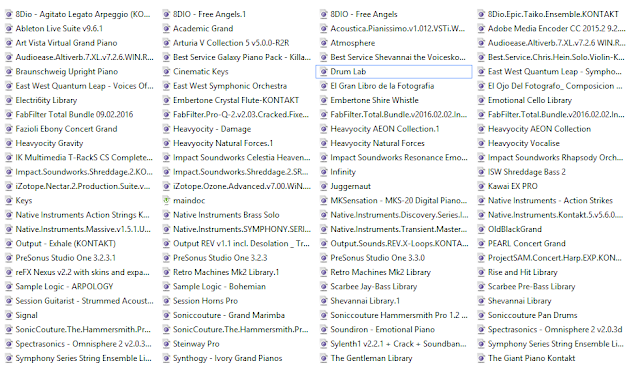Select Soundiron - Emotional Piano file
This screenshot has width=640, height=376.
coord(383,329)
